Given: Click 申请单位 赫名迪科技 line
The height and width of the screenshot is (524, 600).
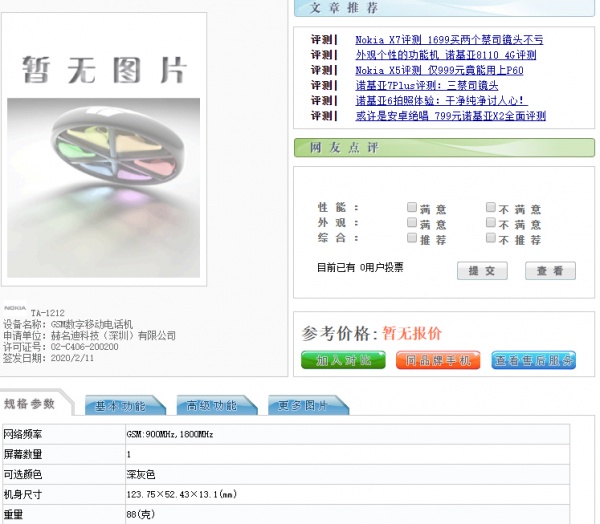Looking at the screenshot, I should pyautogui.click(x=90, y=336).
